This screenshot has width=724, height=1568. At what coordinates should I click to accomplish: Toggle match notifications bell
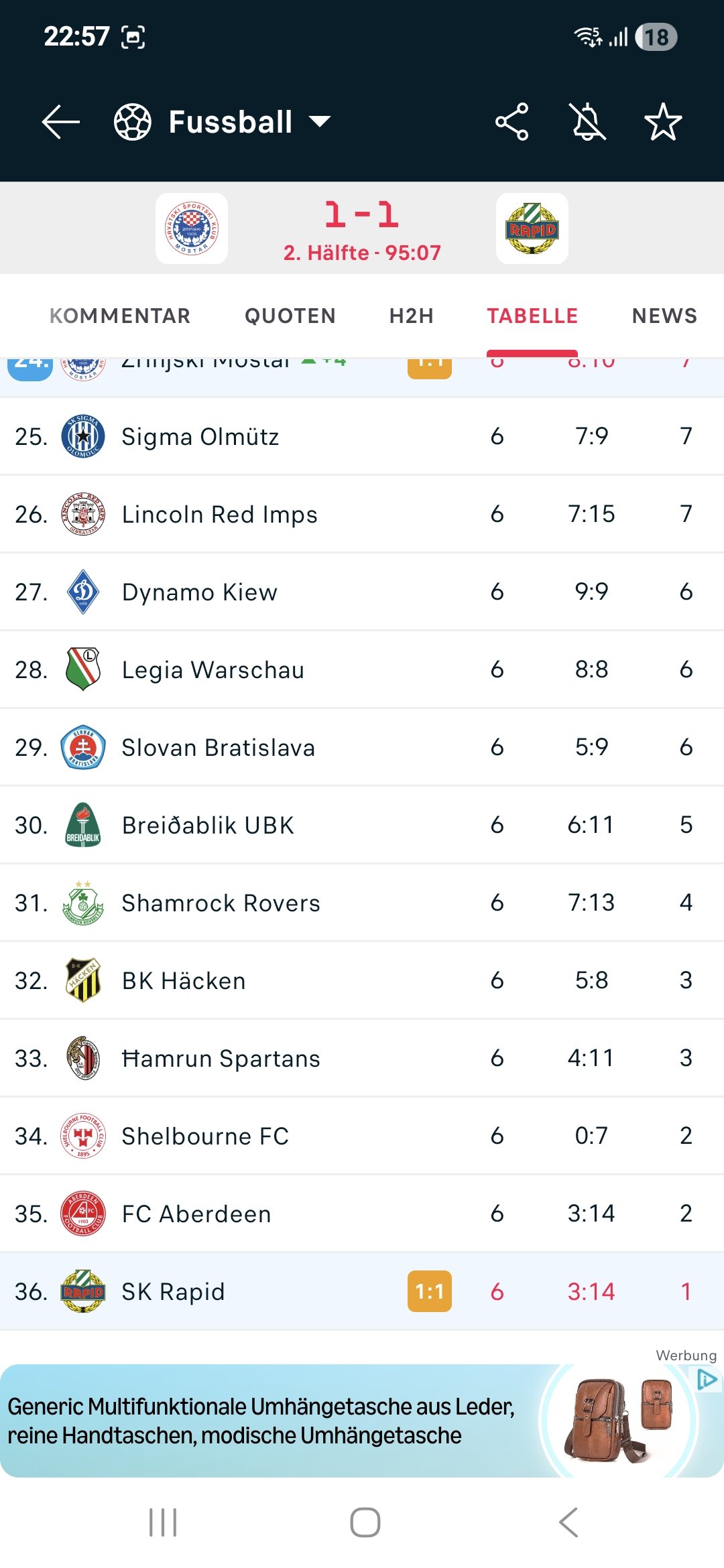tap(587, 122)
